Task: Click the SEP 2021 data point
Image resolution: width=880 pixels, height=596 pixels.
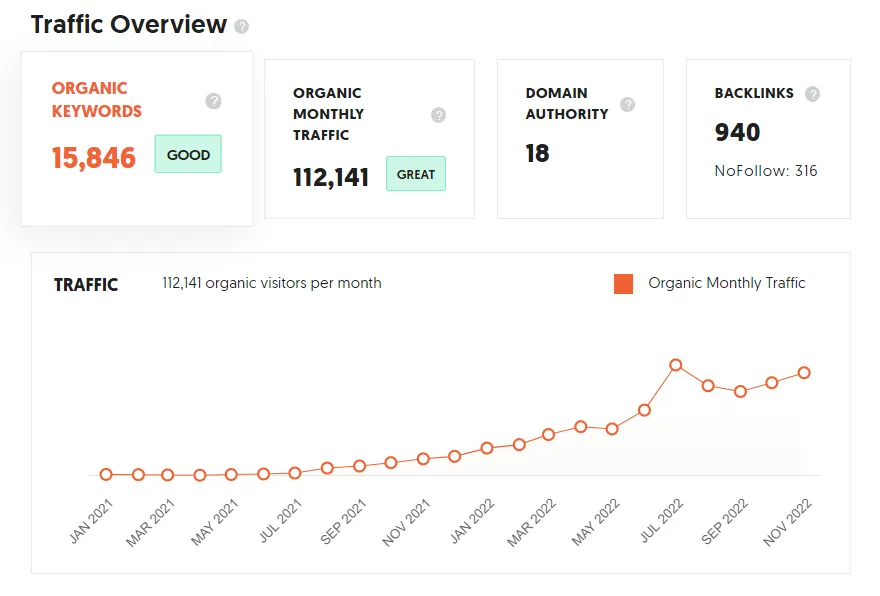Action: click(x=359, y=466)
